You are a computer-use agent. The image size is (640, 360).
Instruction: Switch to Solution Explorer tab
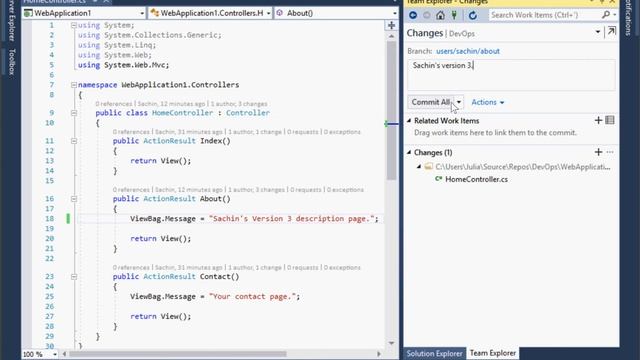[x=434, y=353]
